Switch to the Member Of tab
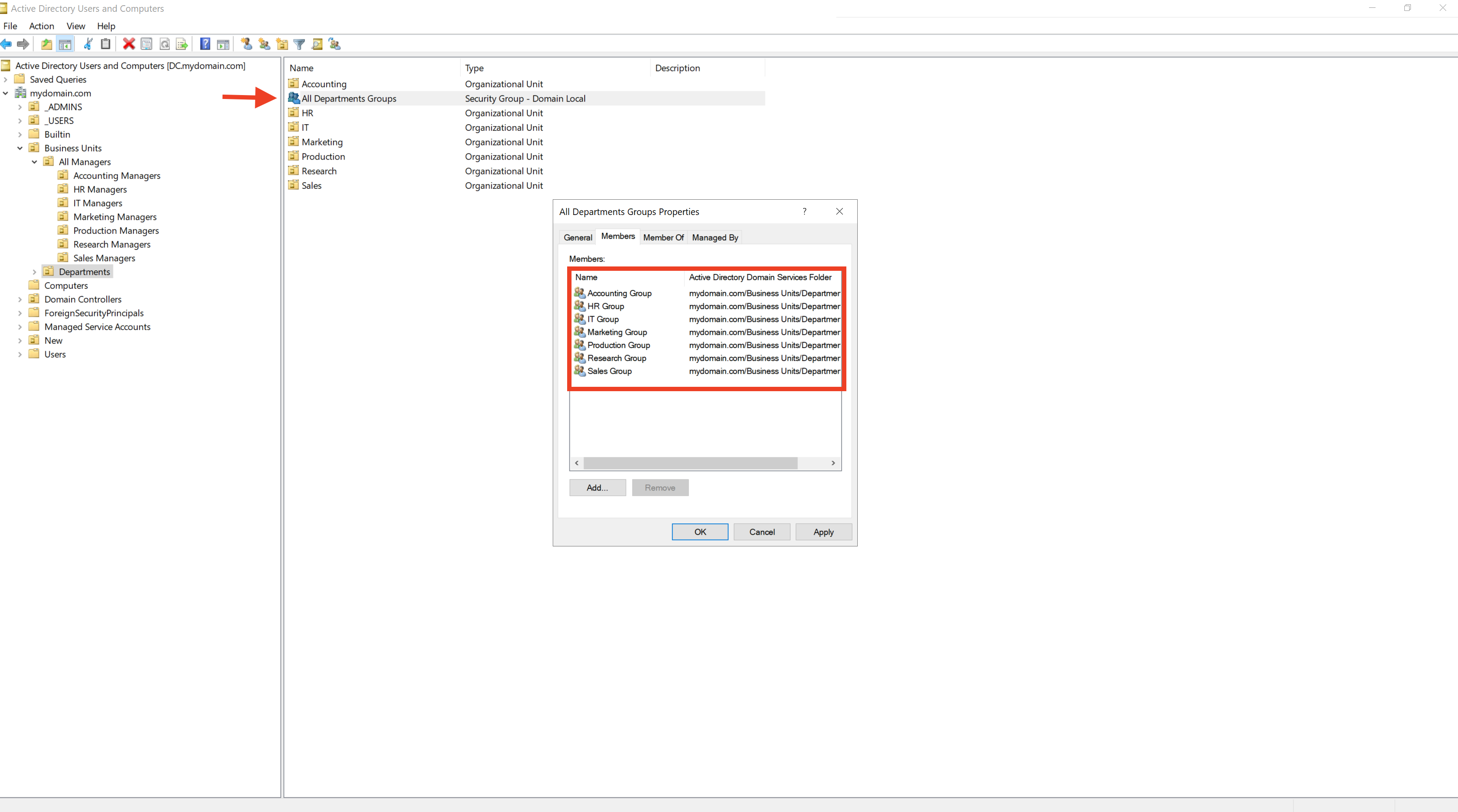The height and width of the screenshot is (812, 1458). click(663, 238)
